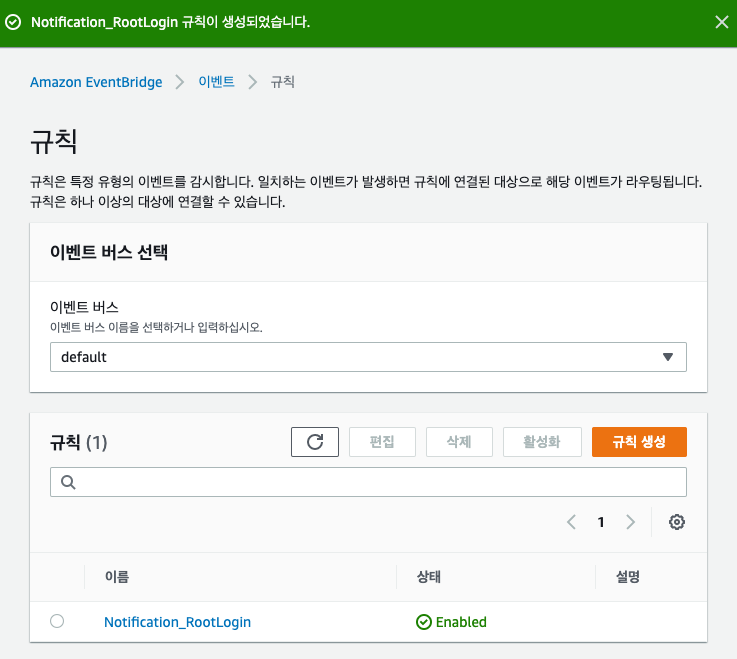Click the 설명 column header
Image resolution: width=737 pixels, height=659 pixels.
click(628, 576)
